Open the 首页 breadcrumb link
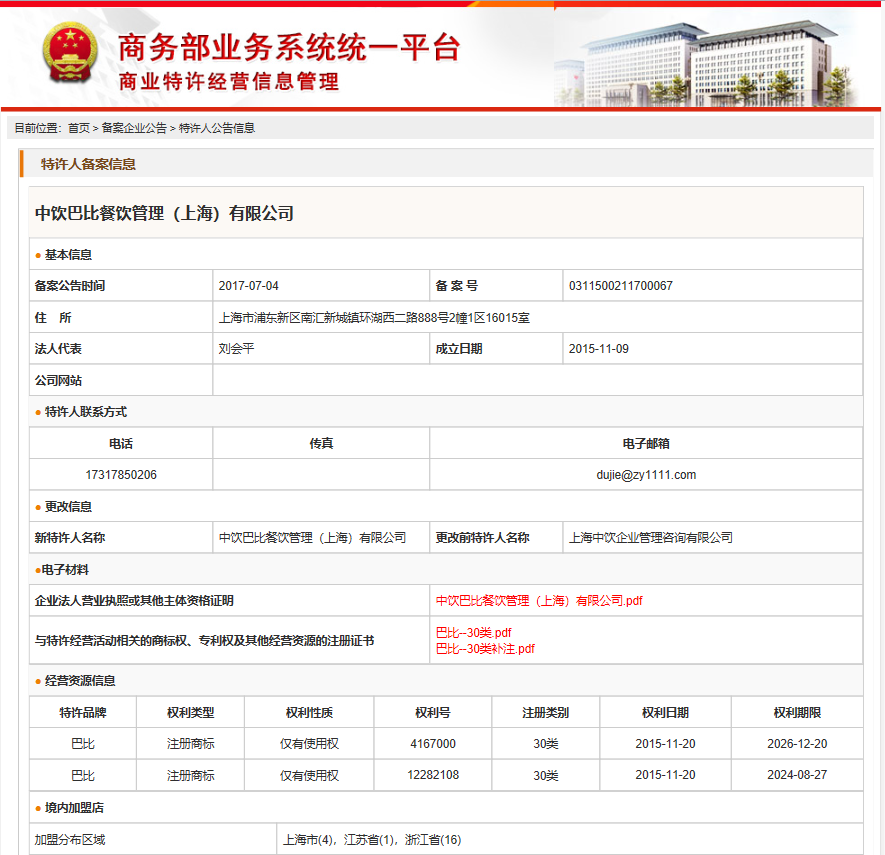The width and height of the screenshot is (885, 855). point(78,128)
